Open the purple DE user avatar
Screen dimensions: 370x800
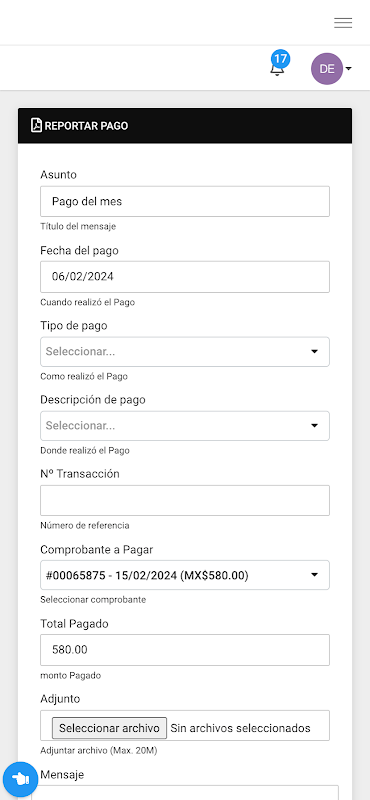[327, 68]
